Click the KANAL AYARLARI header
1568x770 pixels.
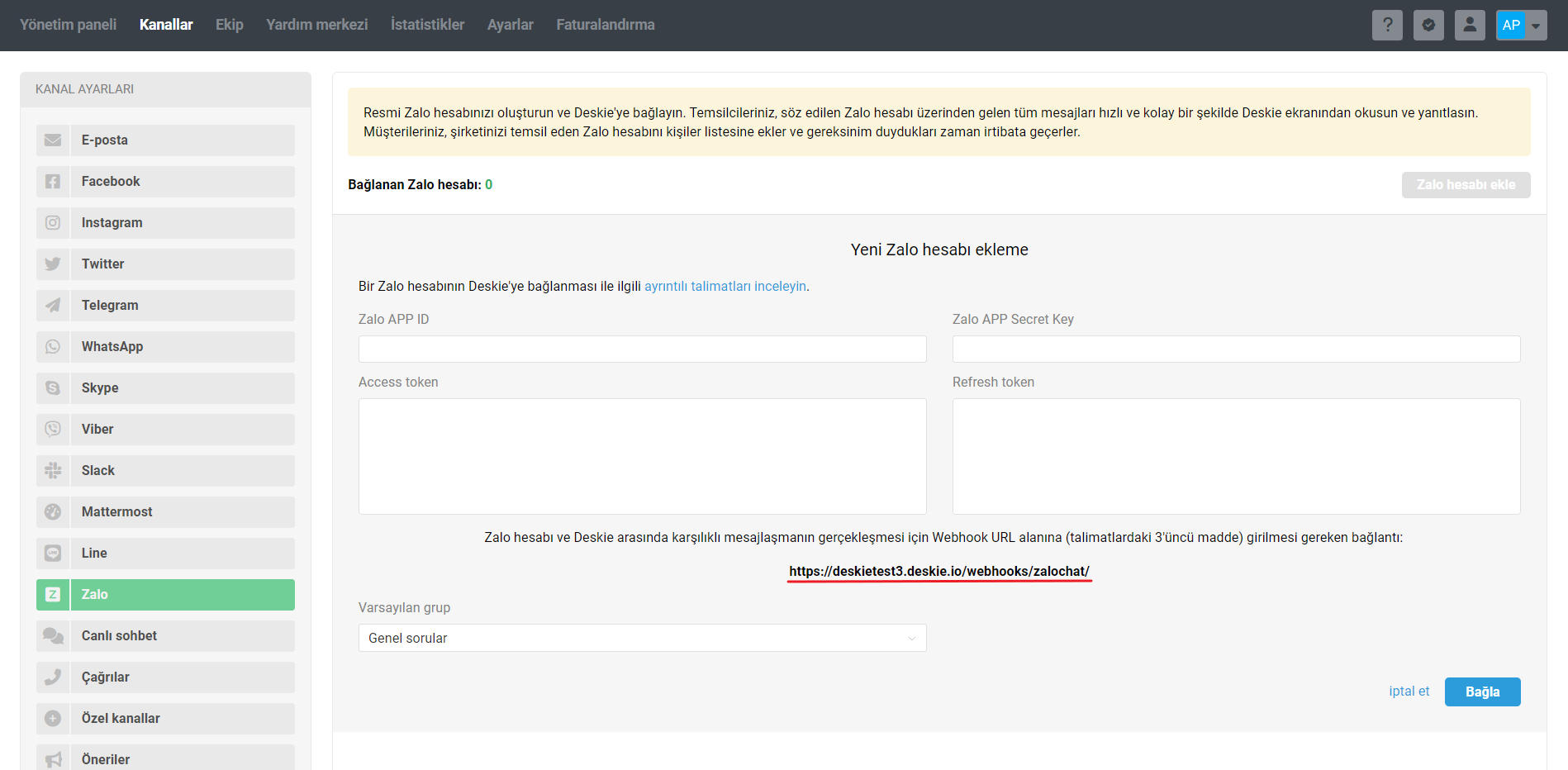(84, 89)
